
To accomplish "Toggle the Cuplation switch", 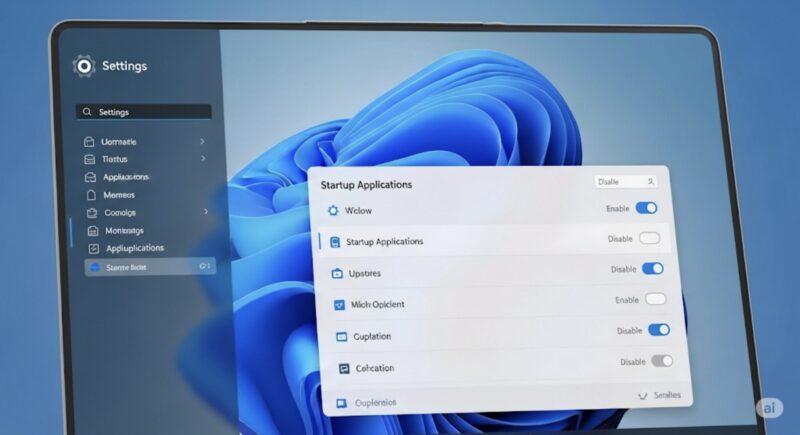I will [659, 330].
